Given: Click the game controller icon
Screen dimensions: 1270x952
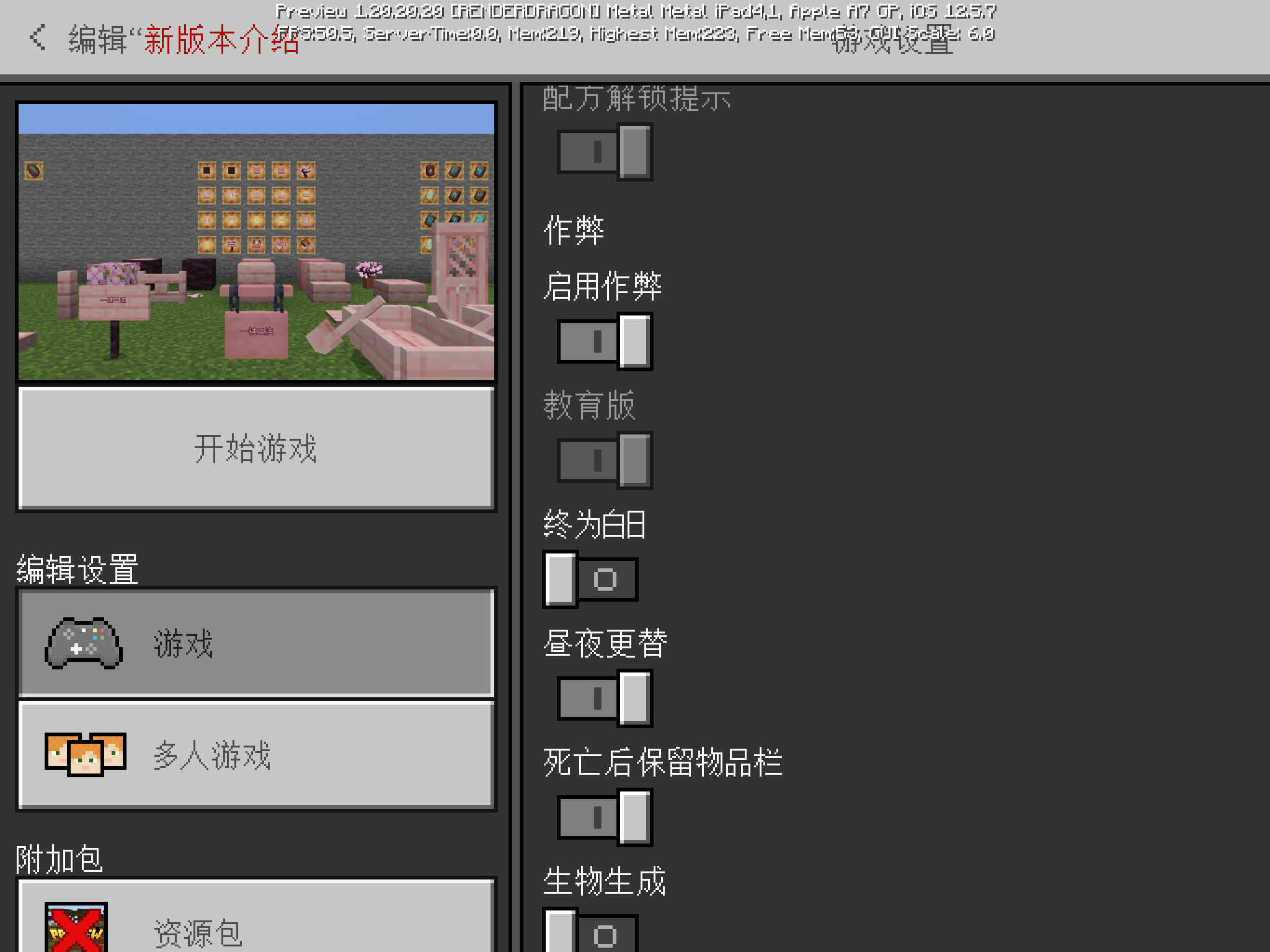Looking at the screenshot, I should coord(84,643).
